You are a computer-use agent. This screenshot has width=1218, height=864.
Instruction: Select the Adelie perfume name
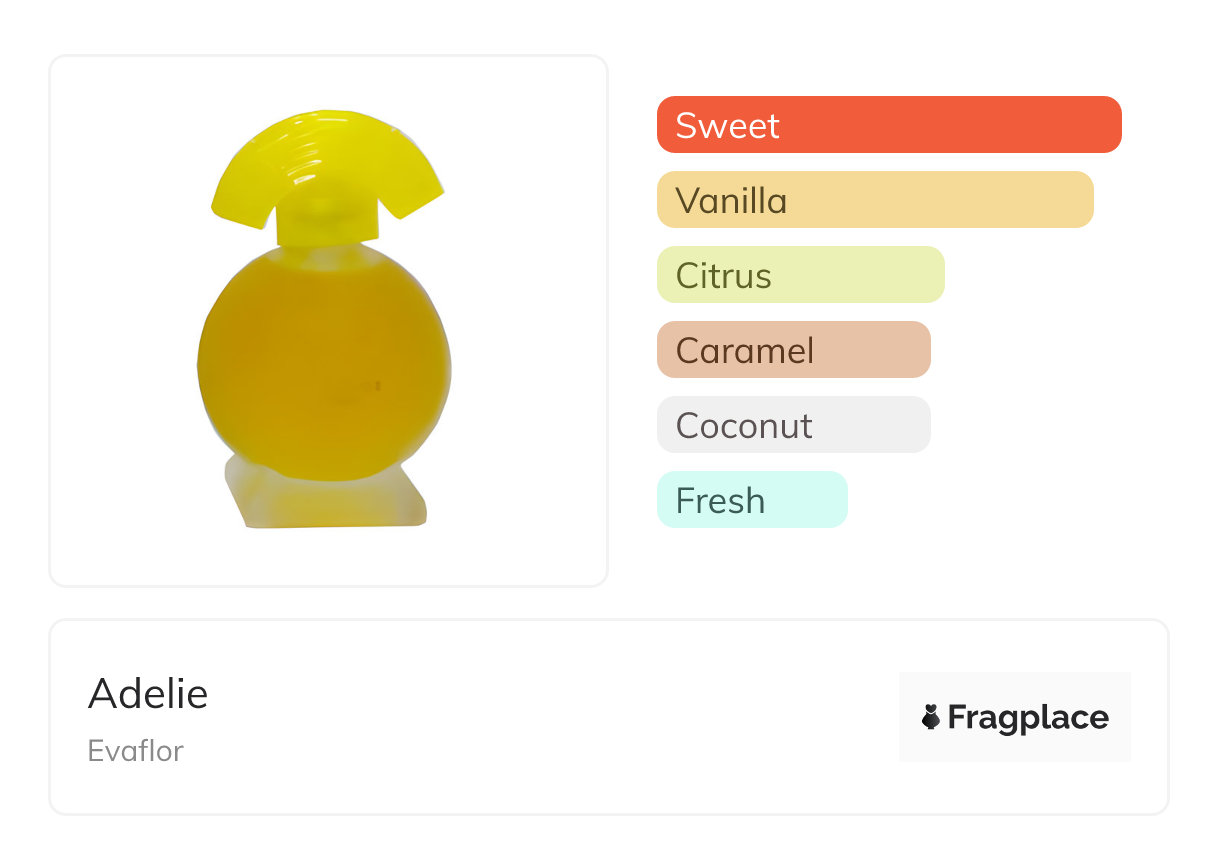point(148,693)
